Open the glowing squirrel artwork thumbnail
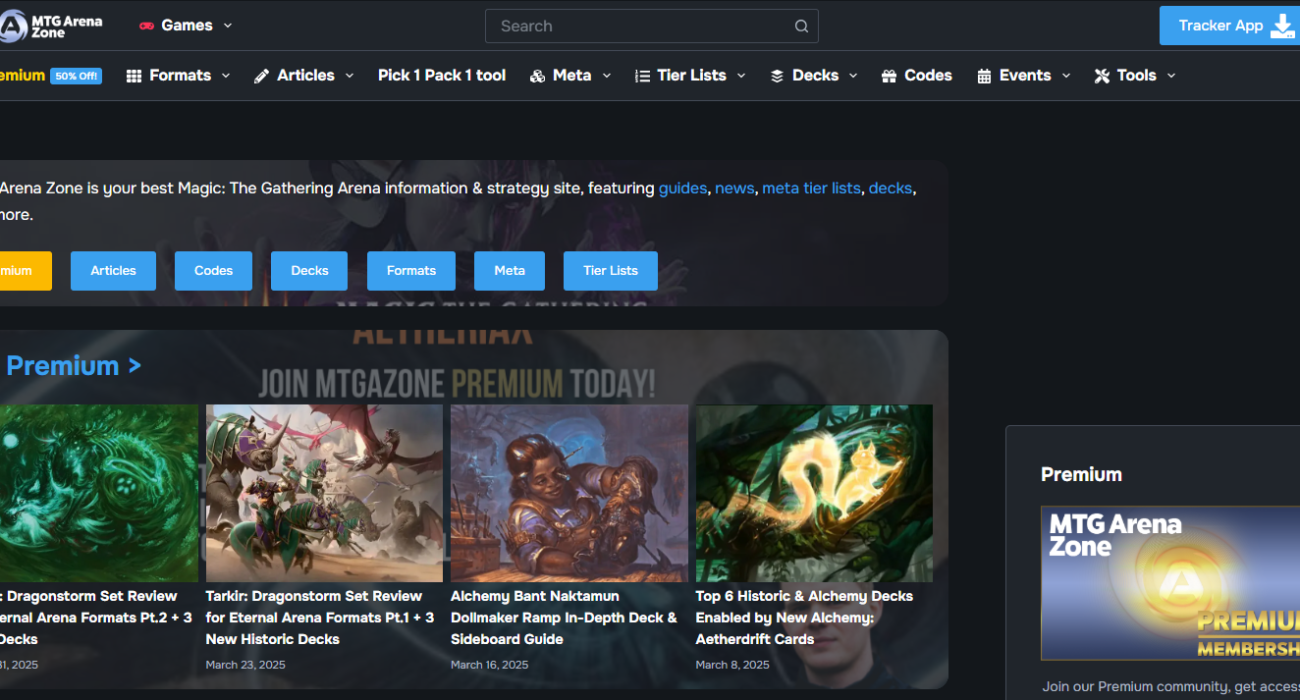 pos(814,493)
